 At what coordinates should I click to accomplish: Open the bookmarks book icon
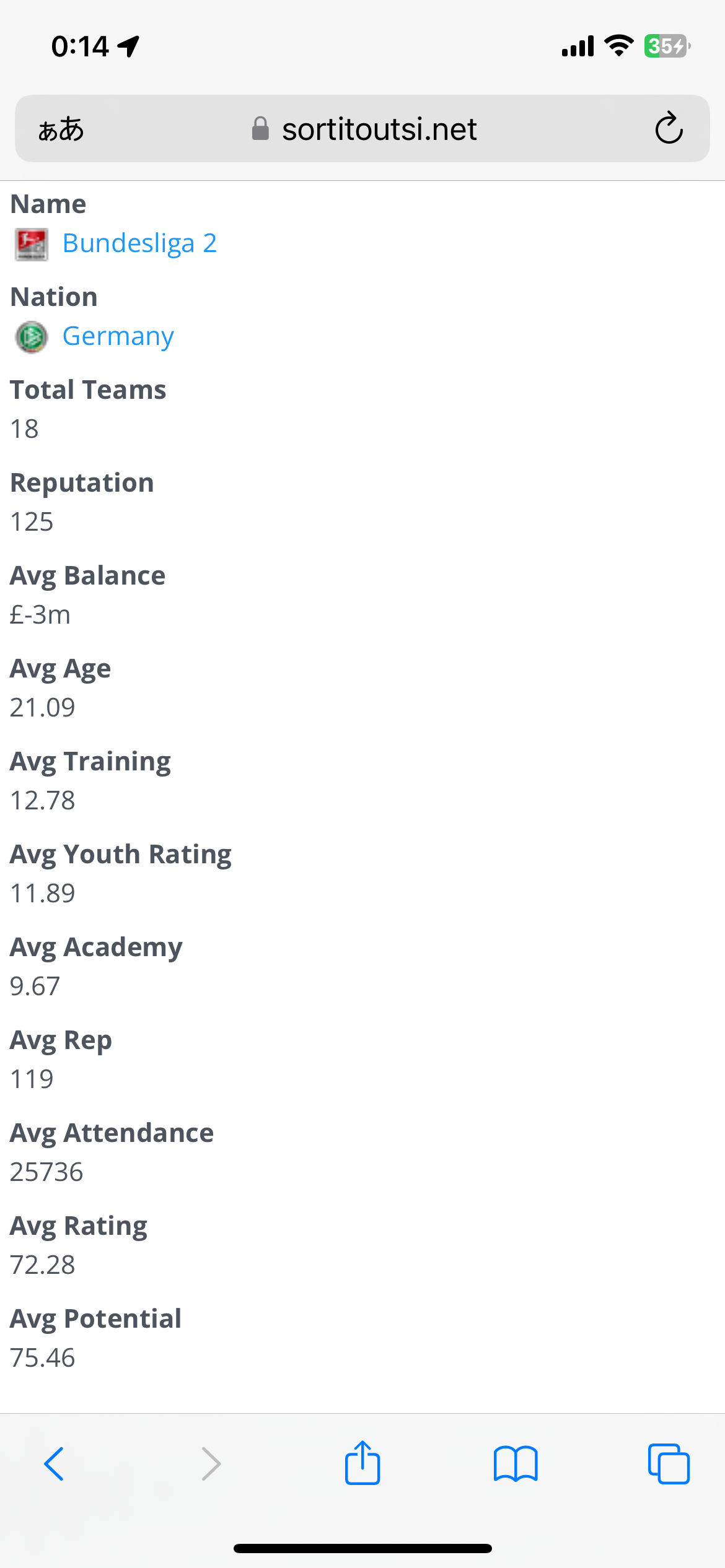[x=516, y=1464]
